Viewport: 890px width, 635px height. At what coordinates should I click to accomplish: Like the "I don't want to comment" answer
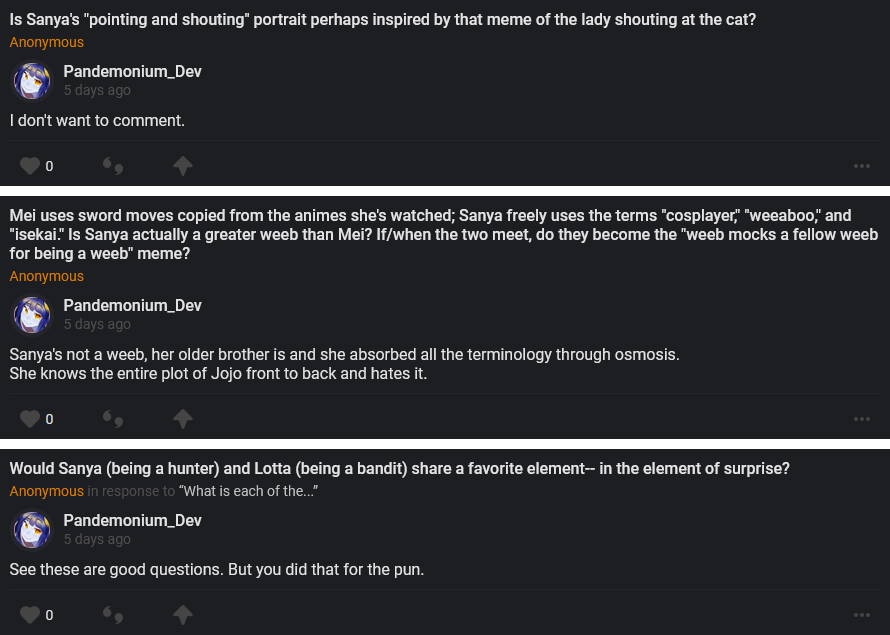[x=31, y=166]
